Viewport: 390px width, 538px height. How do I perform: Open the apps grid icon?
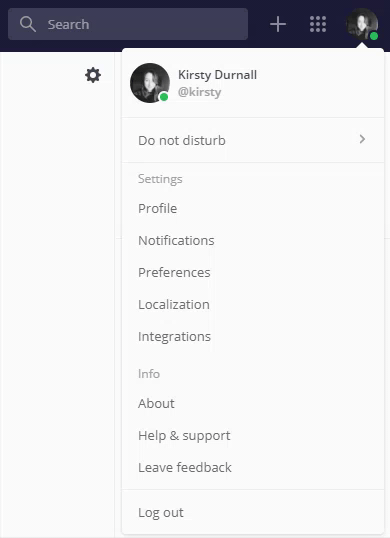(x=318, y=24)
